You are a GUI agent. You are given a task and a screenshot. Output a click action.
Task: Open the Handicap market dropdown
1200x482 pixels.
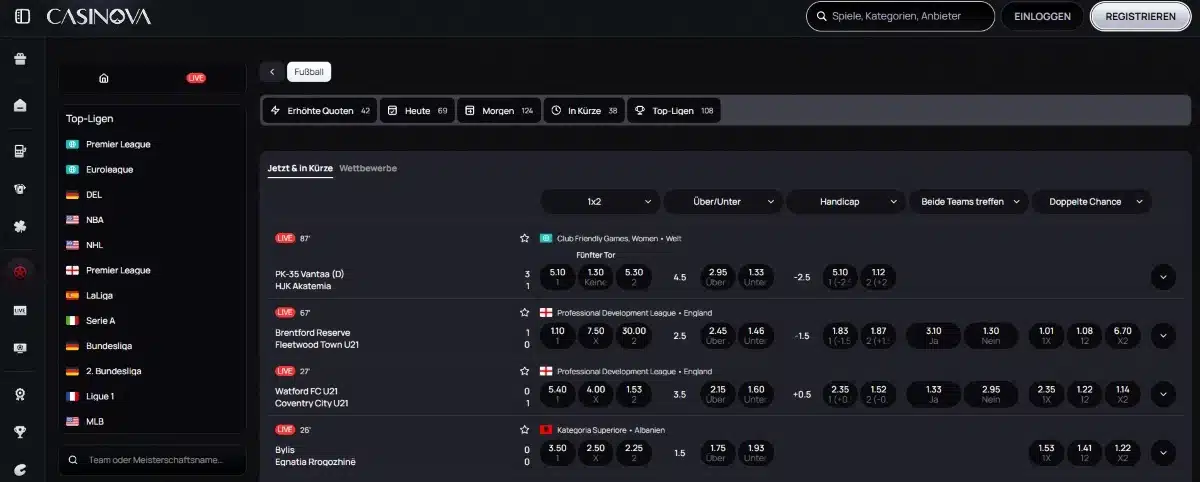(x=846, y=201)
